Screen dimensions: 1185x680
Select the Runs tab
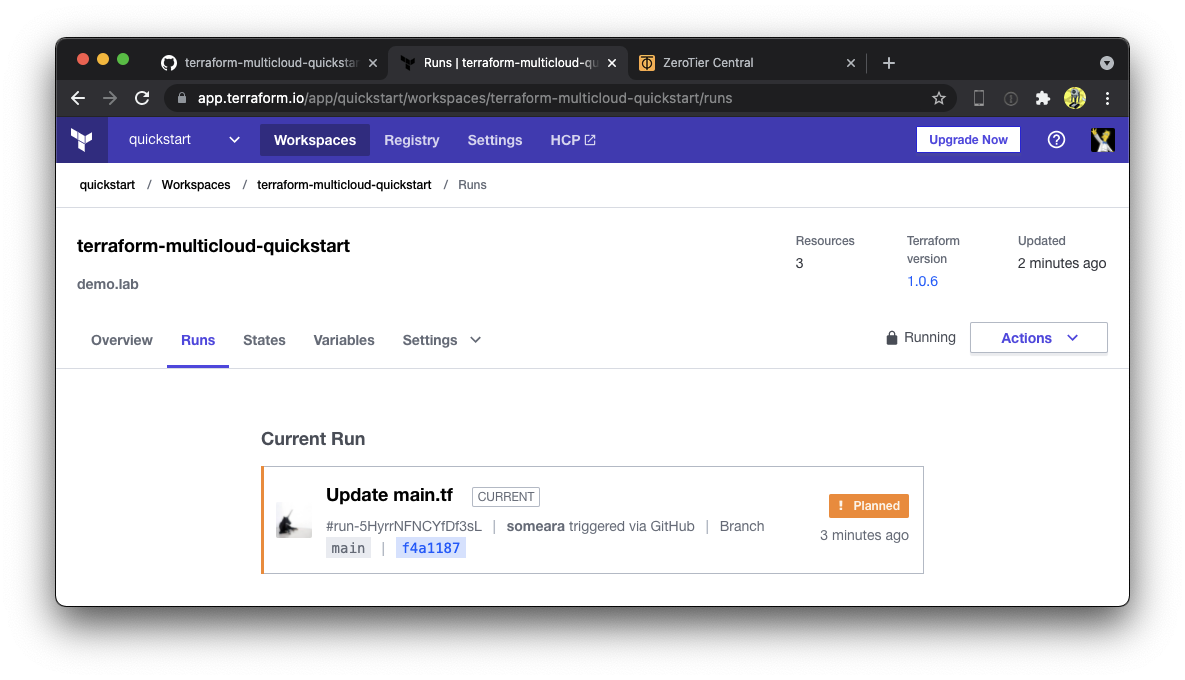[x=198, y=340]
